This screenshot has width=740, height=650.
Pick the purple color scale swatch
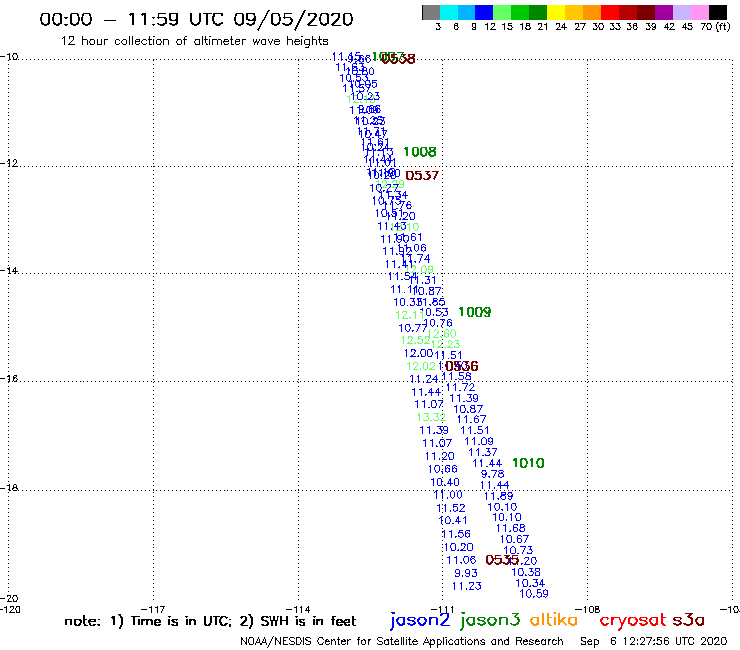(x=664, y=12)
